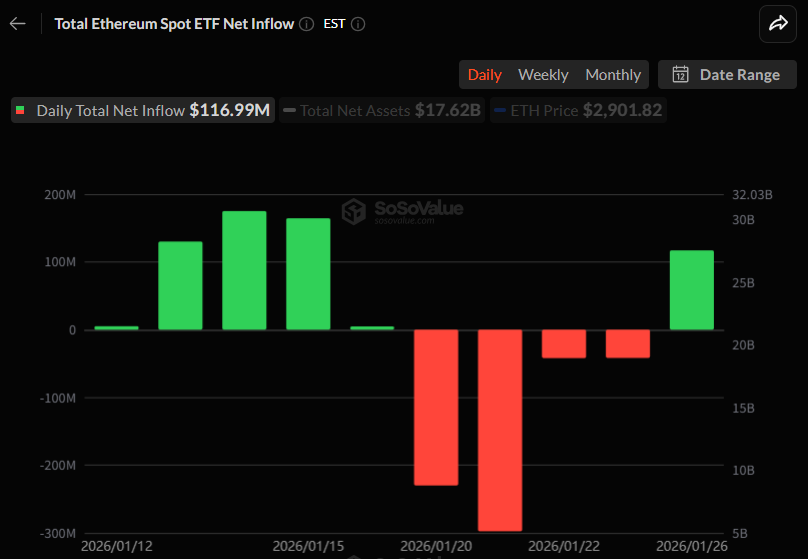Click the largest red outflow bar

point(500,430)
